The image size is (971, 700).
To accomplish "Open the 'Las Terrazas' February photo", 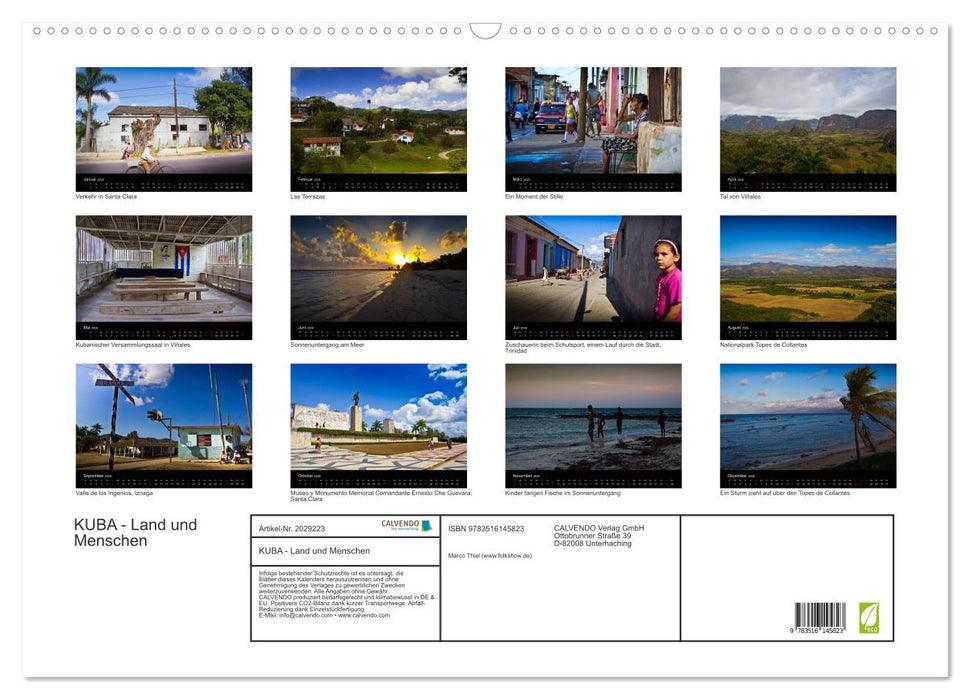I will (378, 122).
